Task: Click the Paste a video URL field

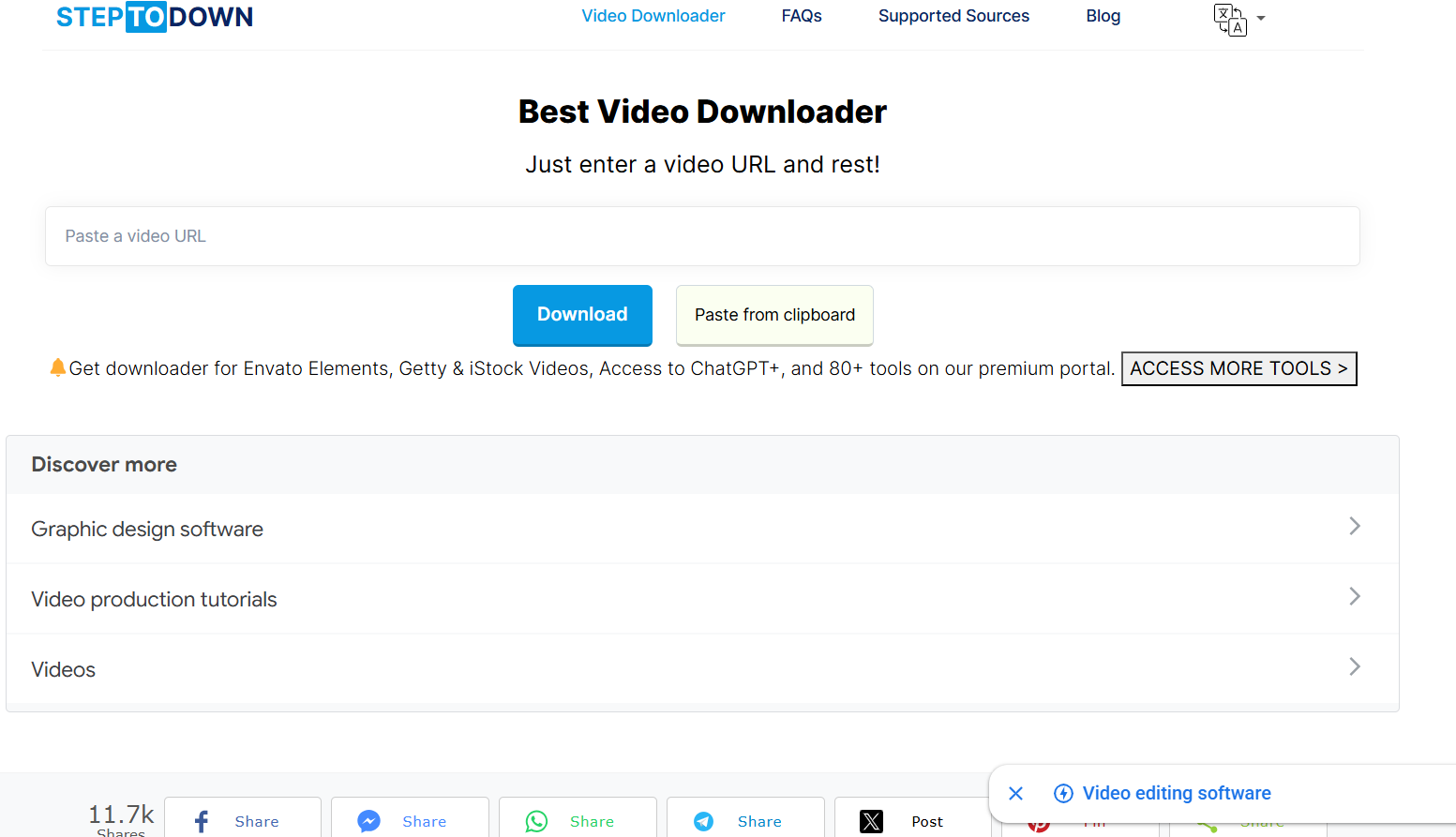Action: [x=702, y=236]
